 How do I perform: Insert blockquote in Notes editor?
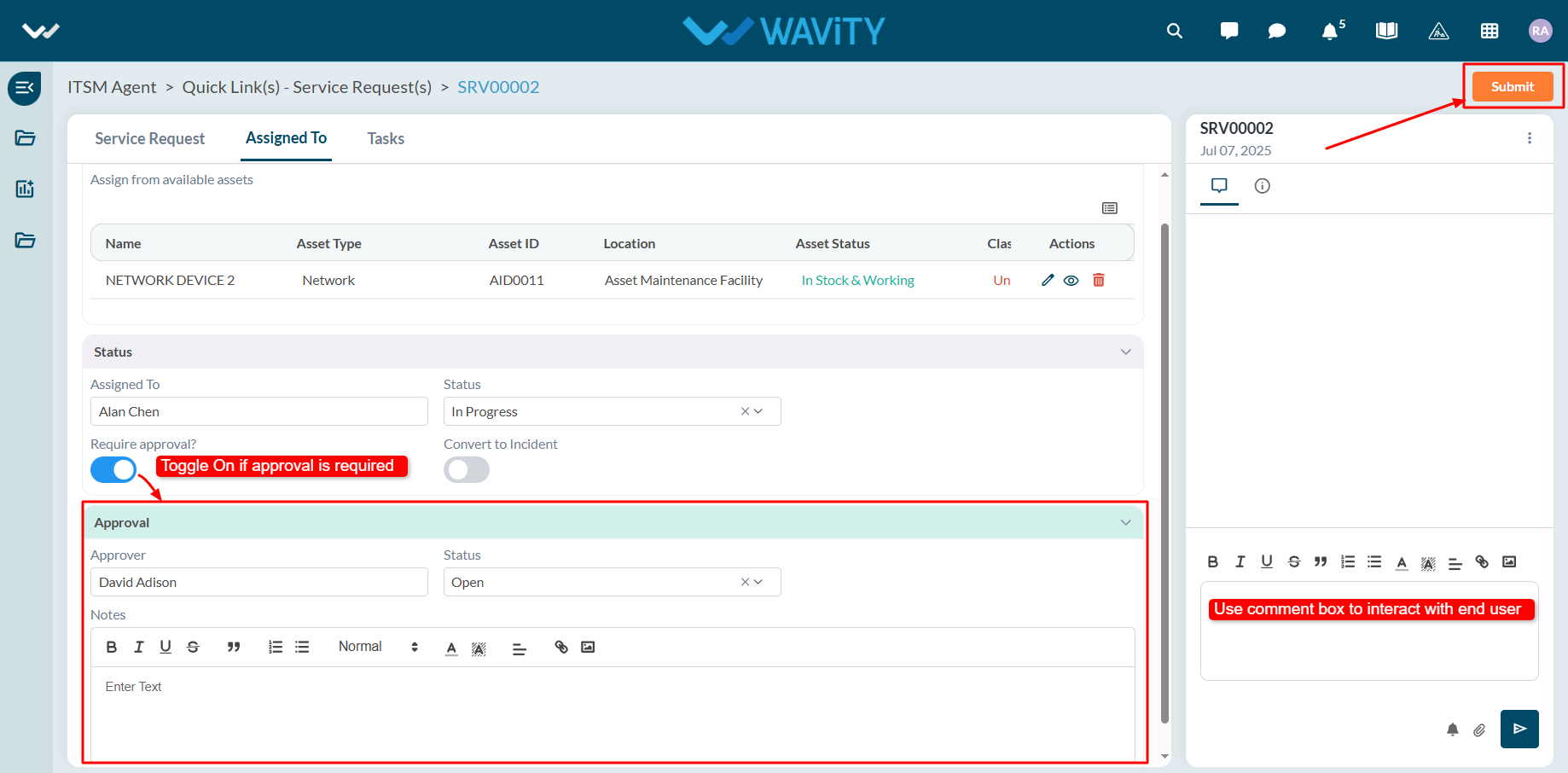pyautogui.click(x=234, y=647)
